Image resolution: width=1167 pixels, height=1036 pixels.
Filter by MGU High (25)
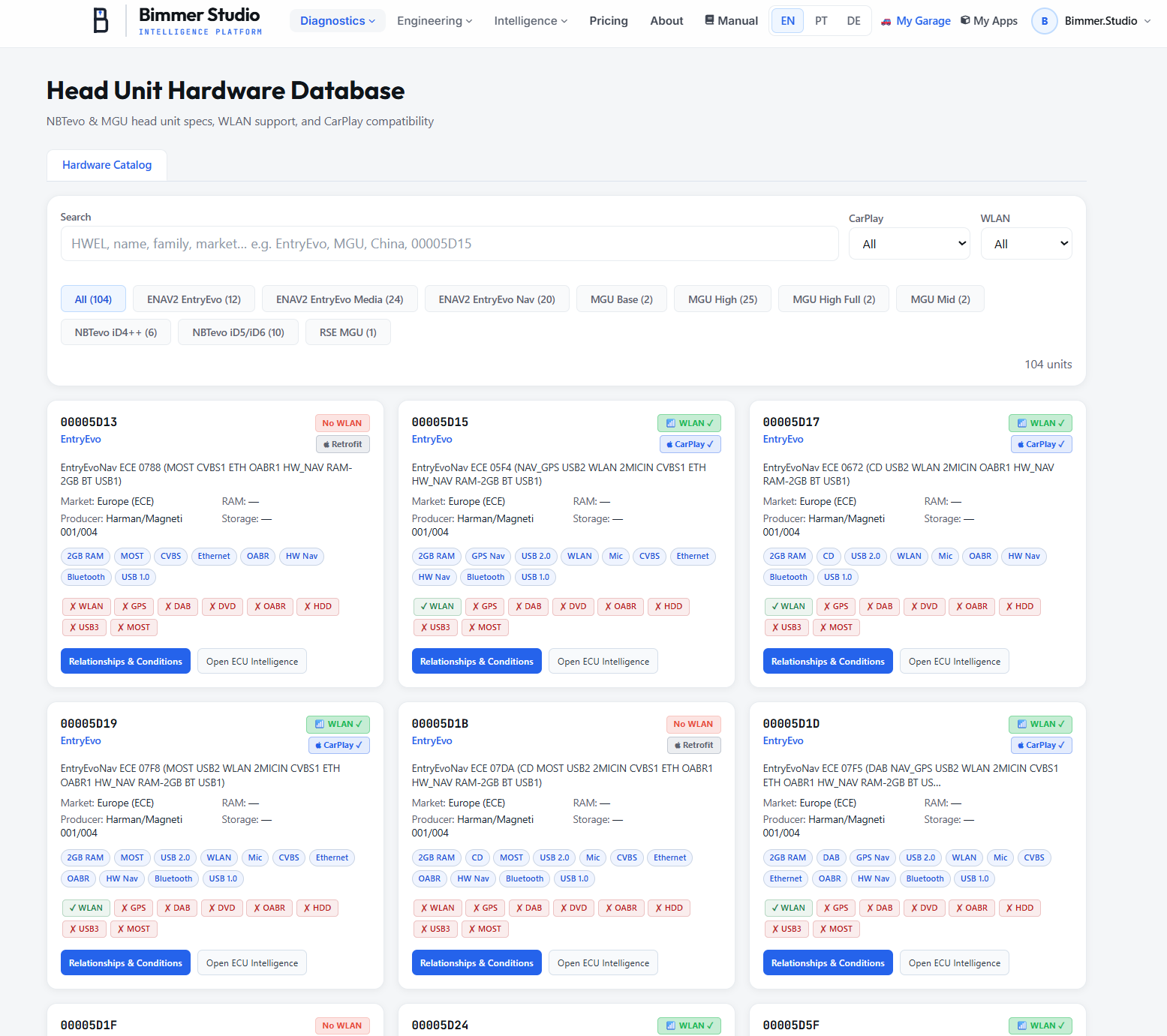[x=723, y=299]
